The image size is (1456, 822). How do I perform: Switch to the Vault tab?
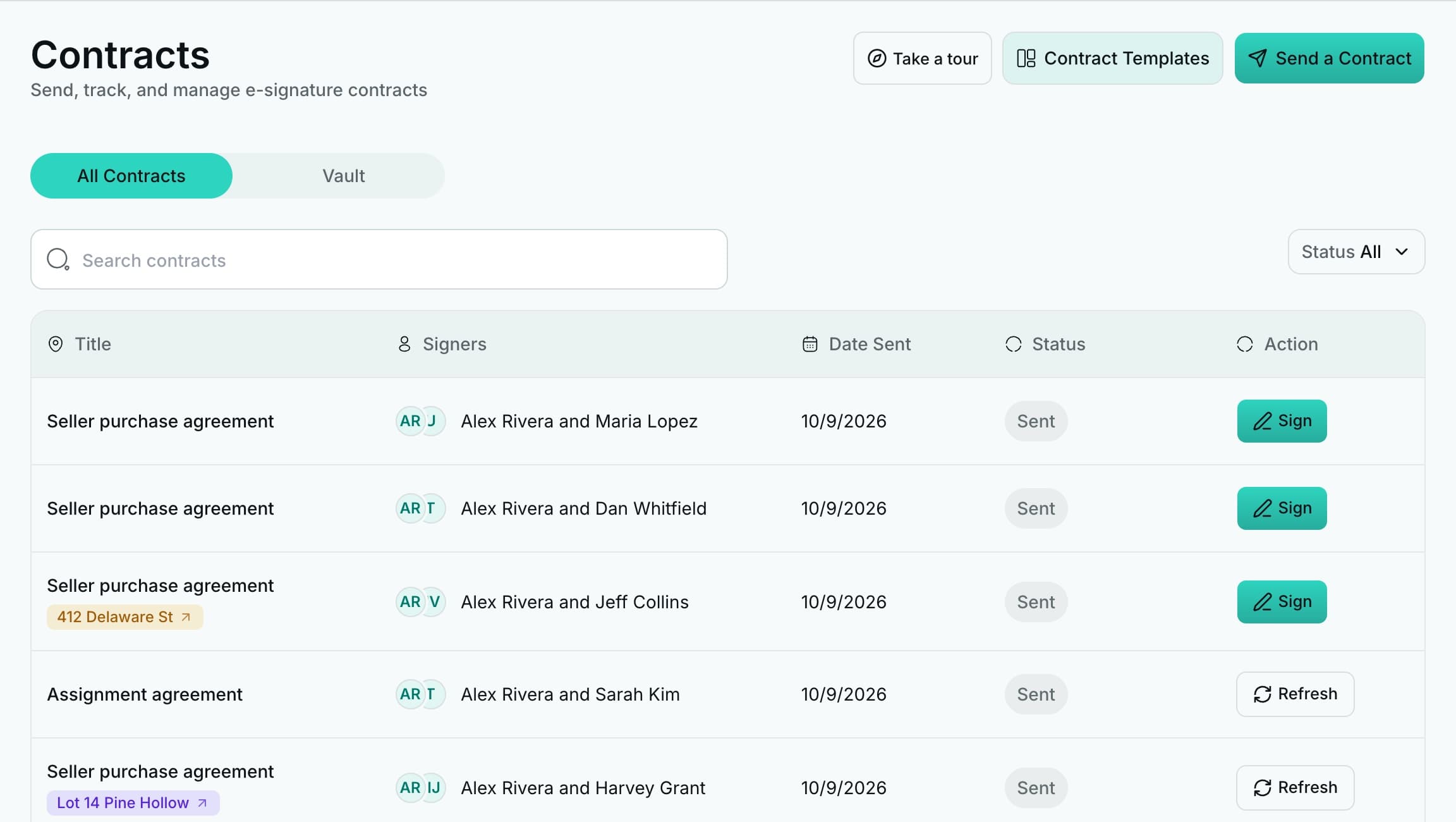[x=344, y=176]
